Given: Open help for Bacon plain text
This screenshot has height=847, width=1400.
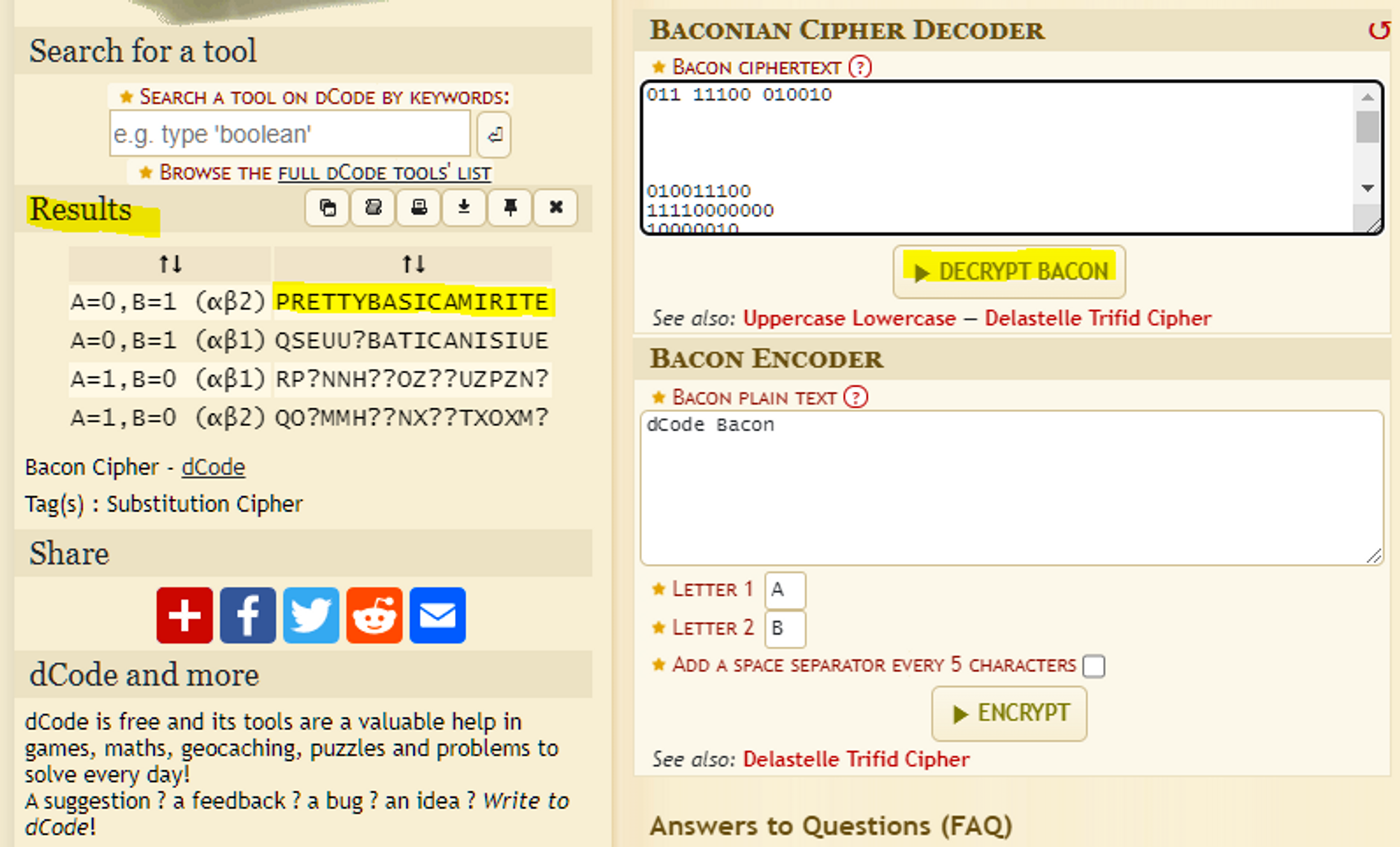Looking at the screenshot, I should pyautogui.click(x=856, y=397).
